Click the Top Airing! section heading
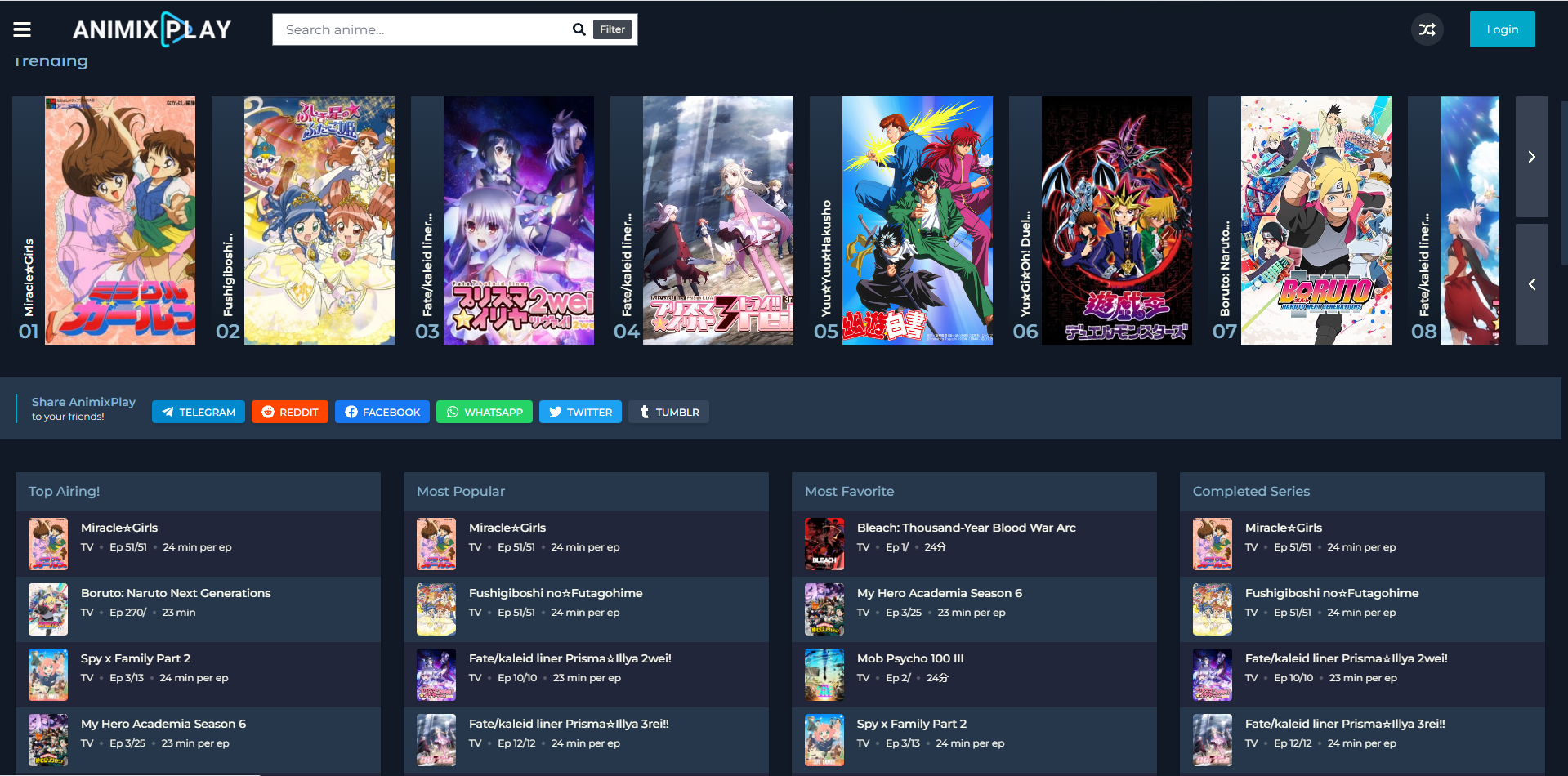Viewport: 1568px width, 776px height. click(64, 491)
